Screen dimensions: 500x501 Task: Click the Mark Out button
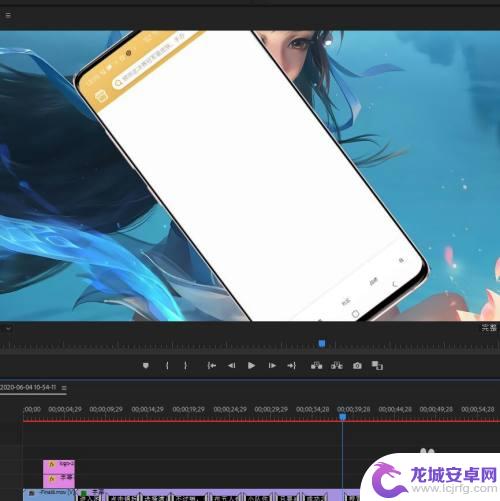[x=185, y=366]
